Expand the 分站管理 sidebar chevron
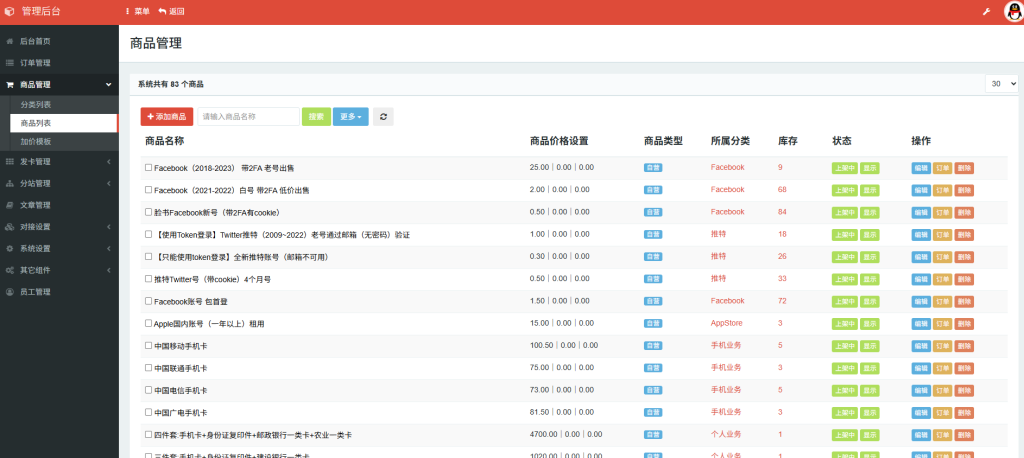 [x=108, y=183]
